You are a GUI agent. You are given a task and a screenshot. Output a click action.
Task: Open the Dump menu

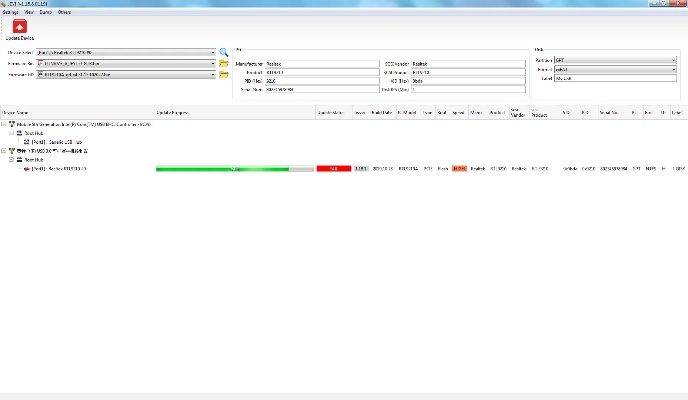[x=46, y=12]
